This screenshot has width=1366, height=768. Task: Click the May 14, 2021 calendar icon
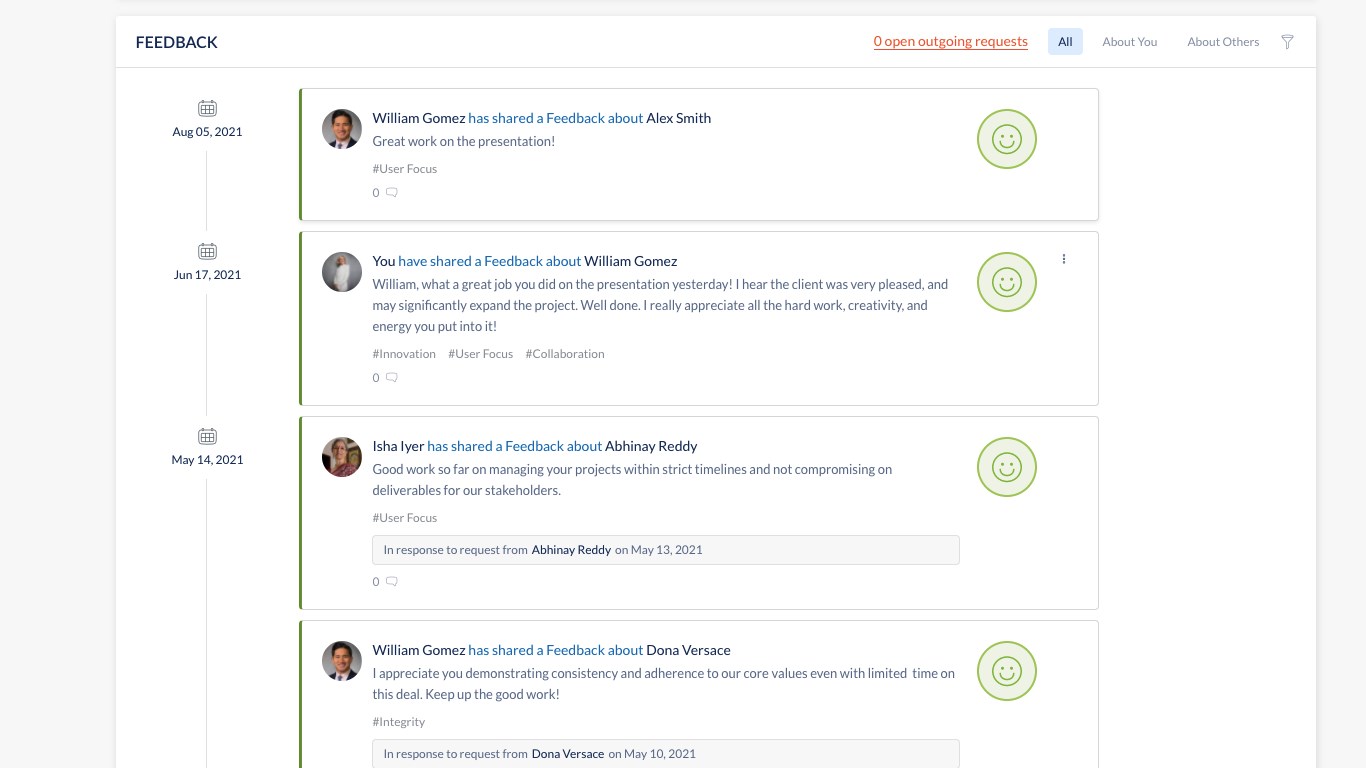(207, 436)
